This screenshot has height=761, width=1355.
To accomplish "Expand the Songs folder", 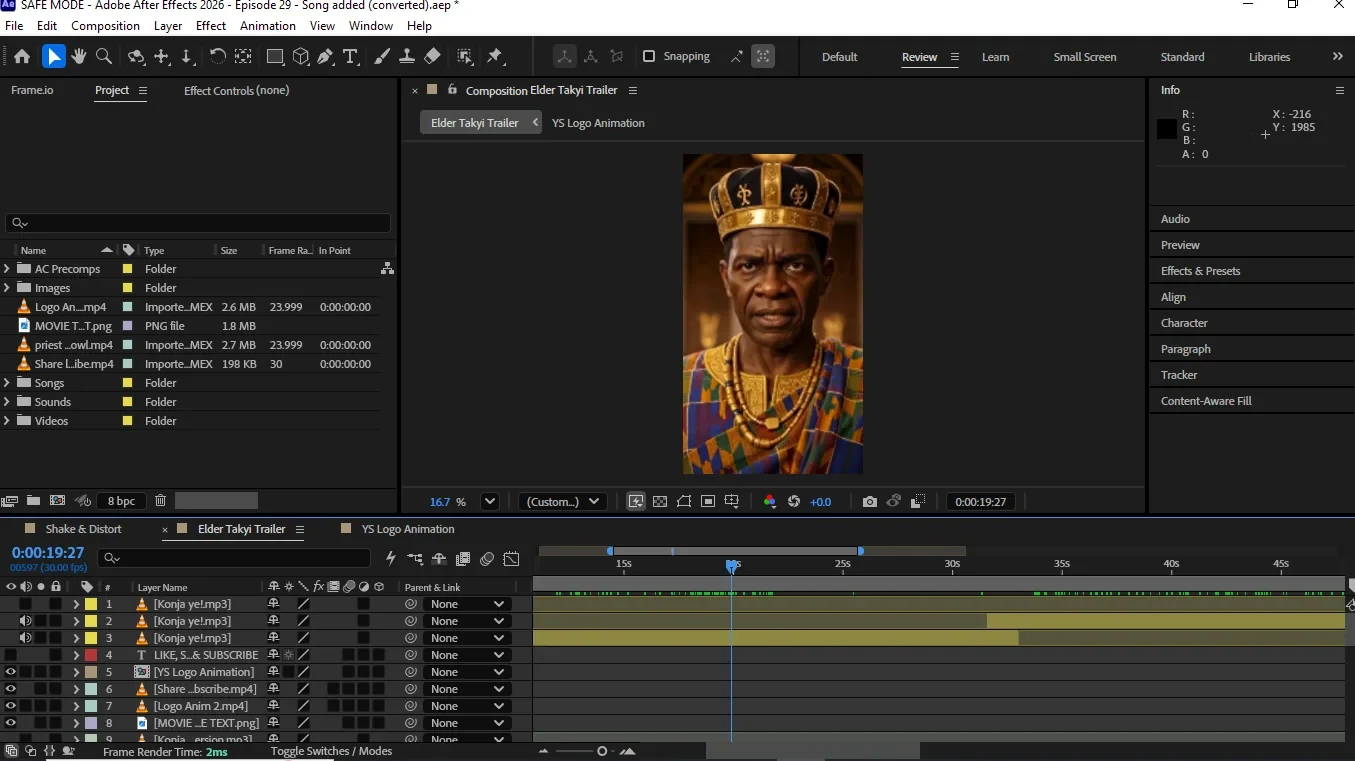I will 7,382.
